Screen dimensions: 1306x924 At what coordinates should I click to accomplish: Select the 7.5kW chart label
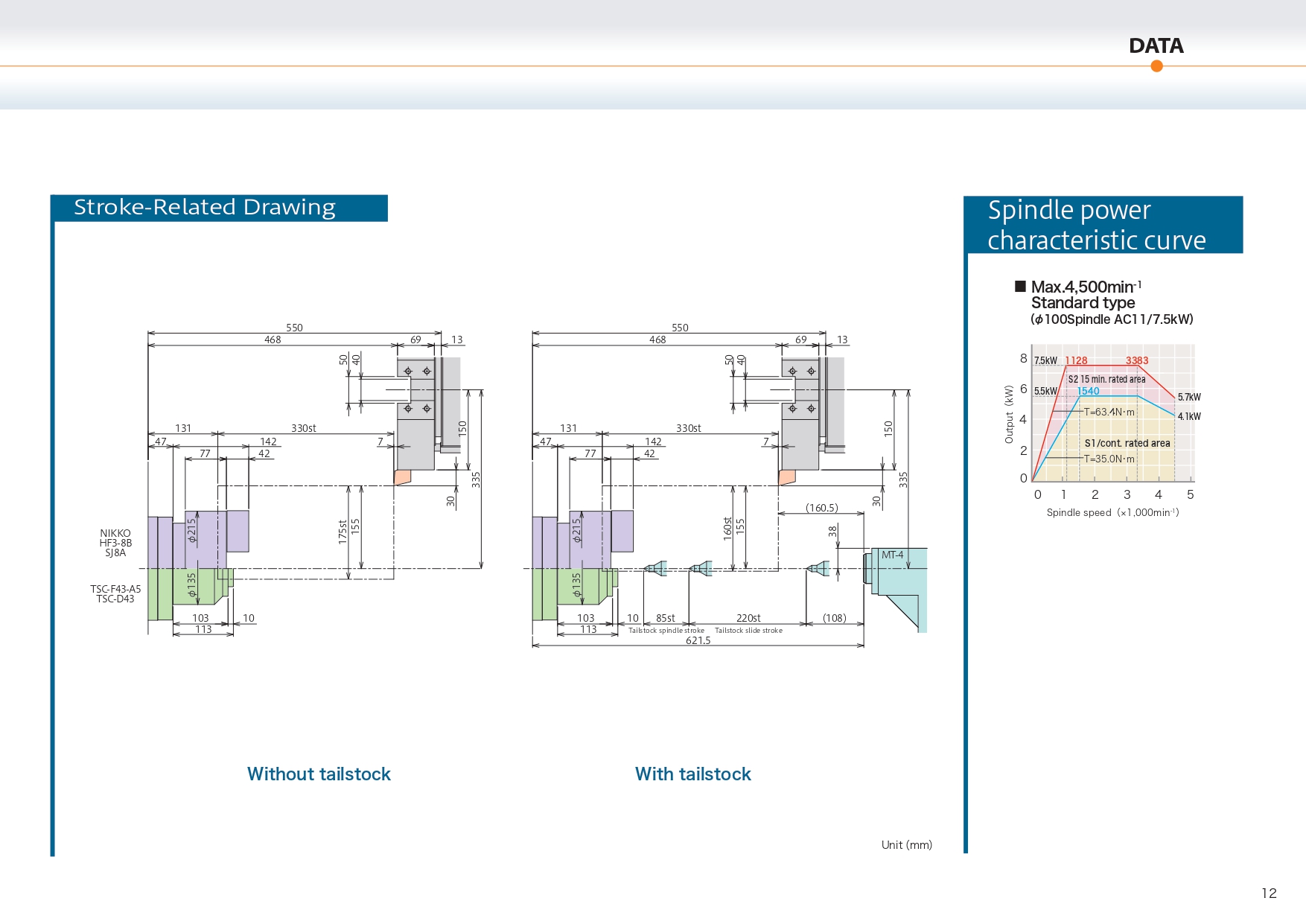tap(1045, 360)
